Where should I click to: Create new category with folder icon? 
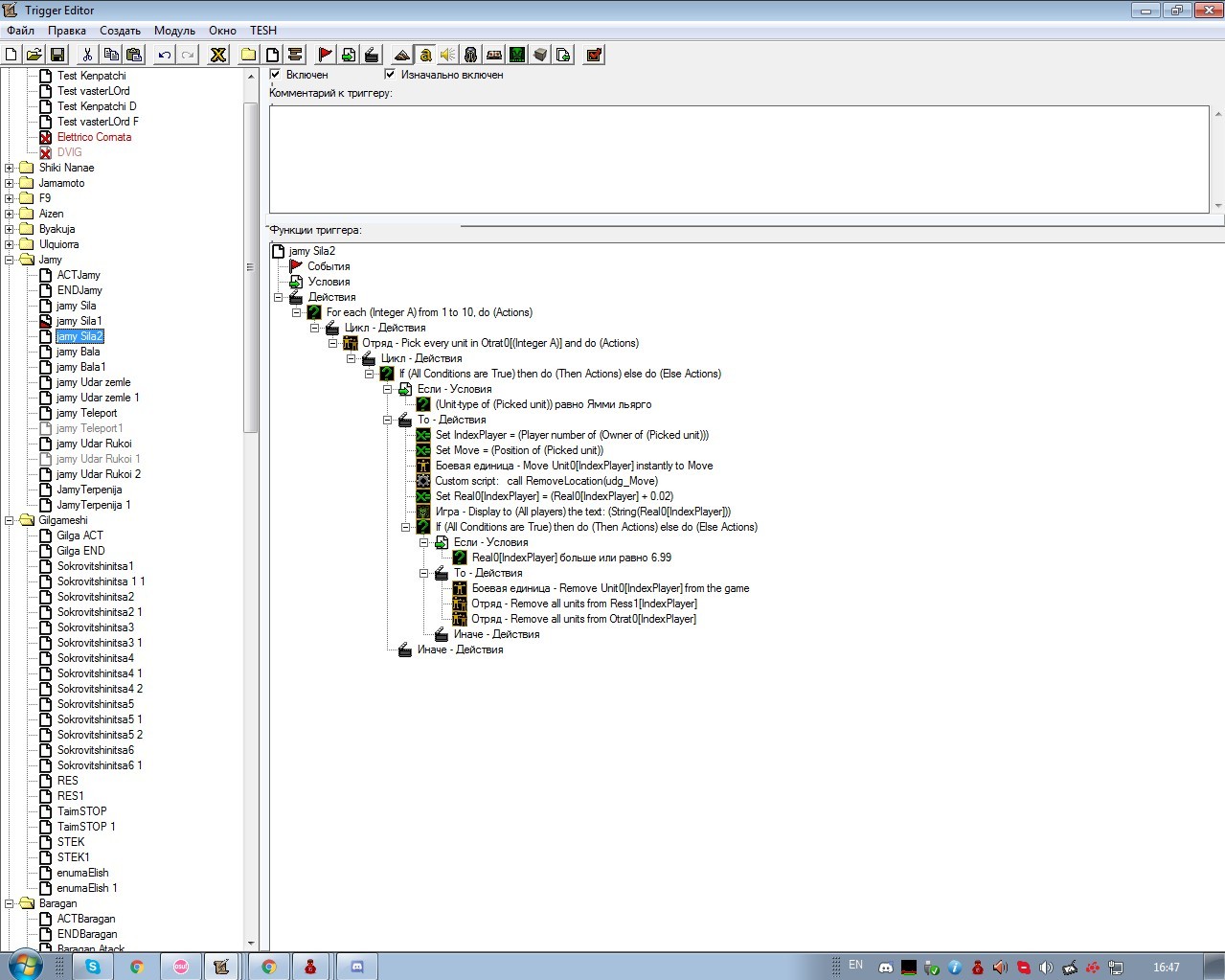coord(248,55)
